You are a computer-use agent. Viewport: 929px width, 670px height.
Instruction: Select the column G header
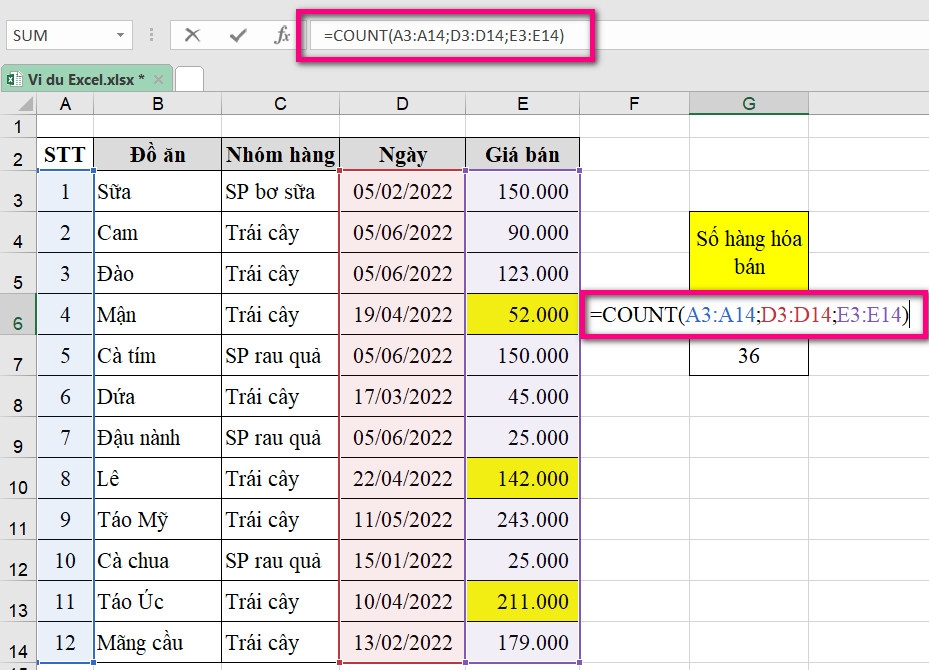(748, 103)
